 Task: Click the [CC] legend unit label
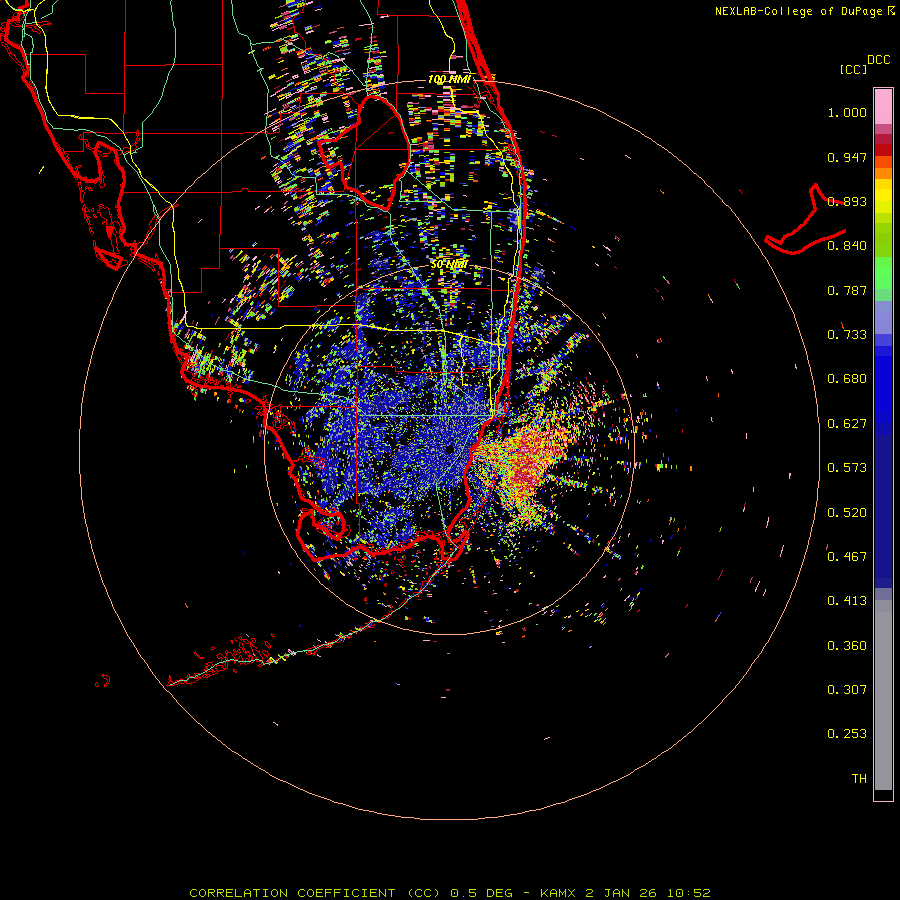tap(853, 69)
